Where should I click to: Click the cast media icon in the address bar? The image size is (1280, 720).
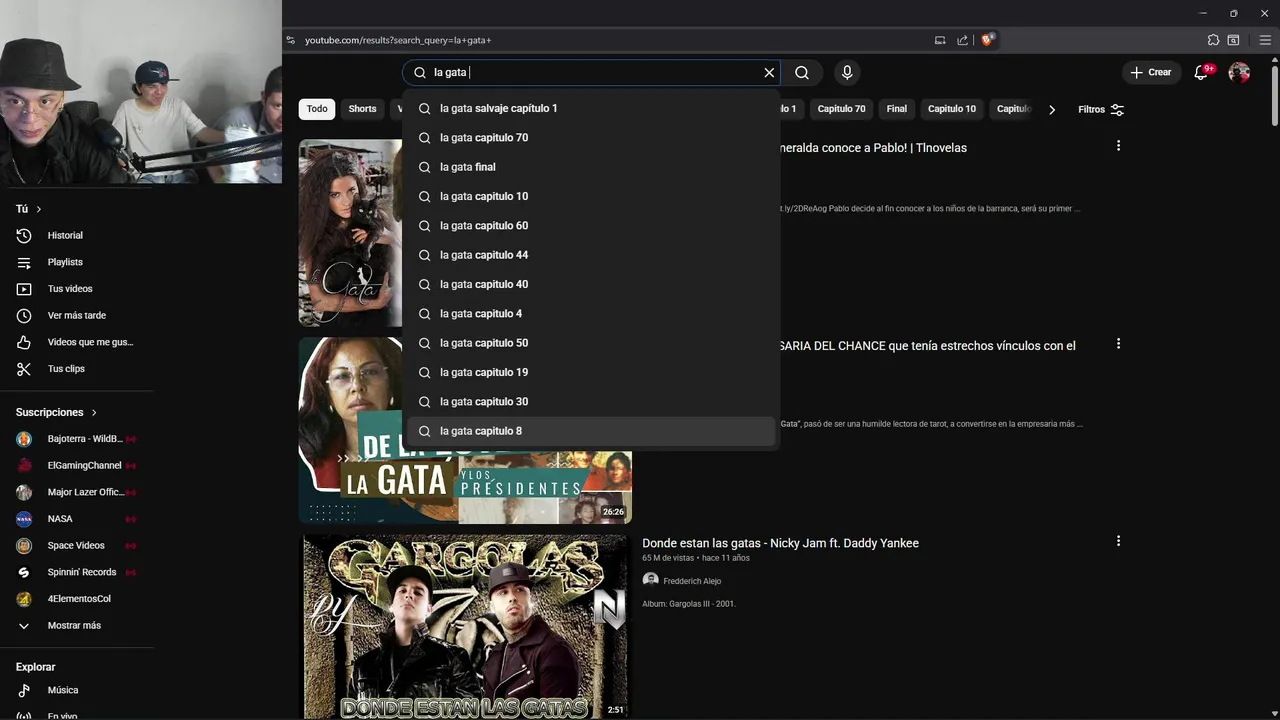pos(940,40)
